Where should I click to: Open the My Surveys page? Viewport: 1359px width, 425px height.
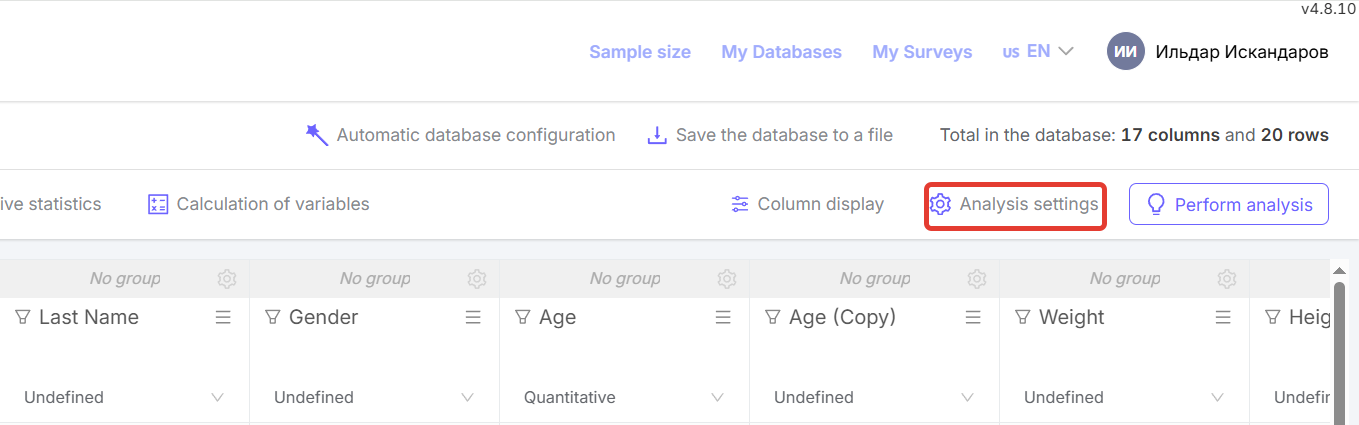pyautogui.click(x=922, y=52)
